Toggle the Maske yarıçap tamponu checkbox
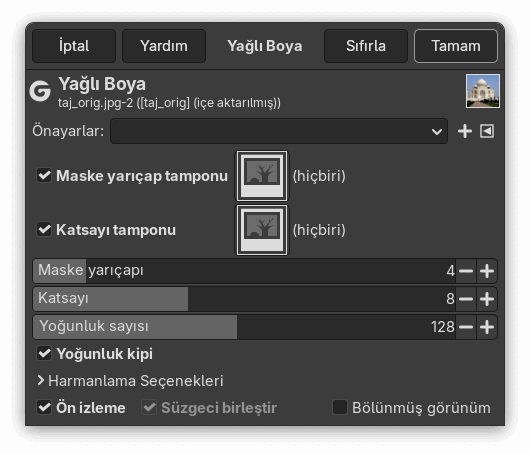This screenshot has height=454, width=530. click(44, 175)
